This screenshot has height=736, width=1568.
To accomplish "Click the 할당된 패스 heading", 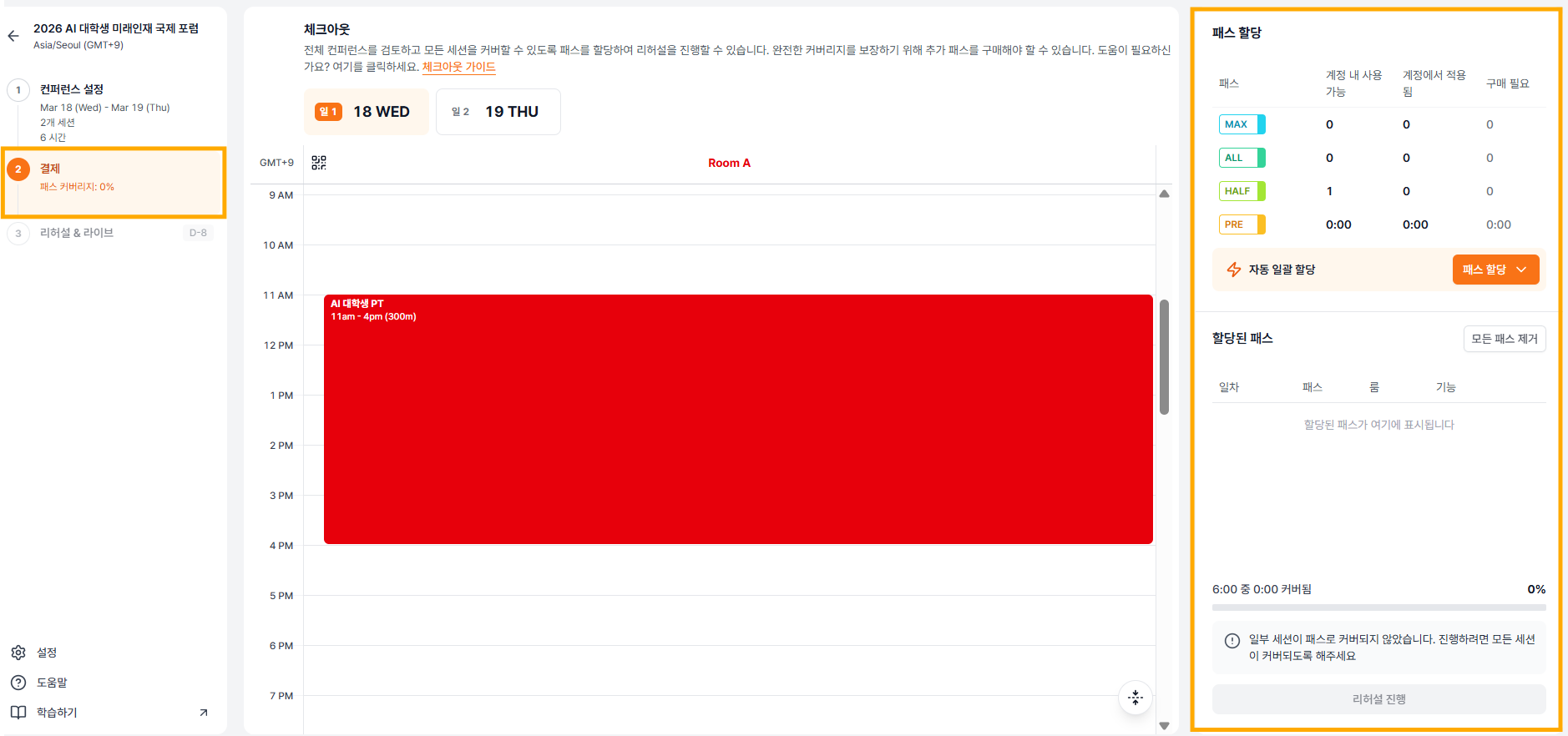I will (1242, 338).
